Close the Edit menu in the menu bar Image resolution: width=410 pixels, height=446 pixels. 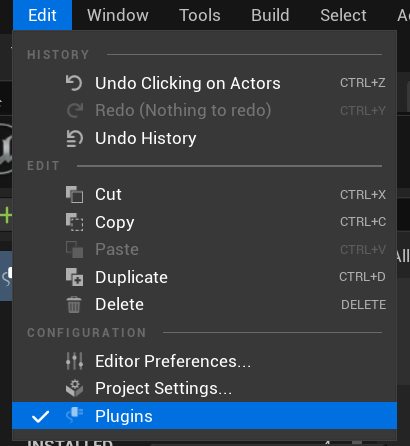pyautogui.click(x=42, y=15)
